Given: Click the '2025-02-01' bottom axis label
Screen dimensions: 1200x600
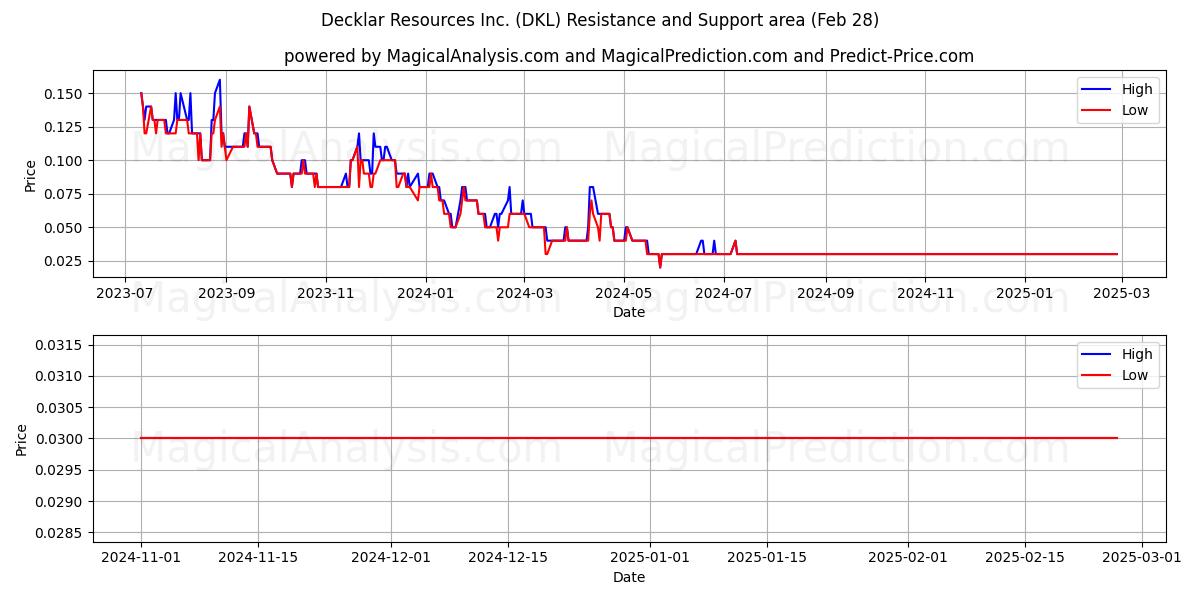Looking at the screenshot, I should coord(909,559).
